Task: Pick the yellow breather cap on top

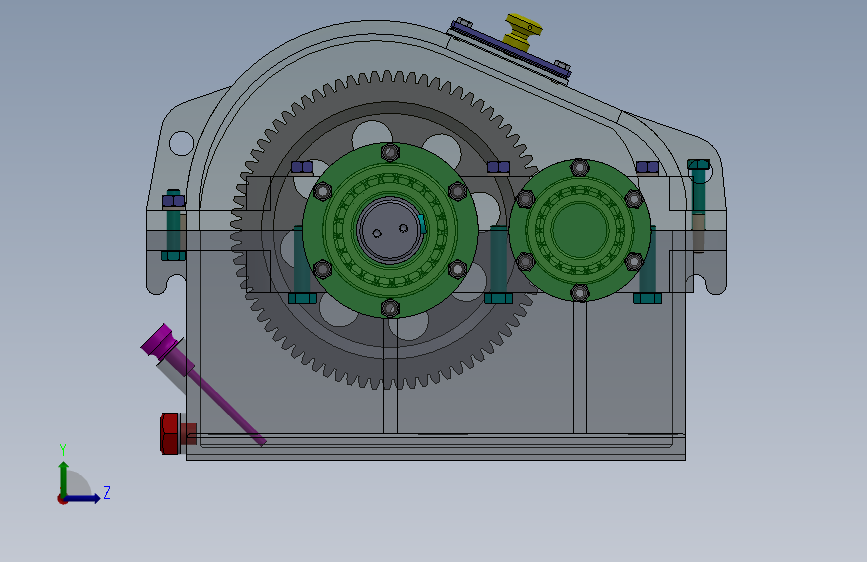Action: (x=522, y=33)
